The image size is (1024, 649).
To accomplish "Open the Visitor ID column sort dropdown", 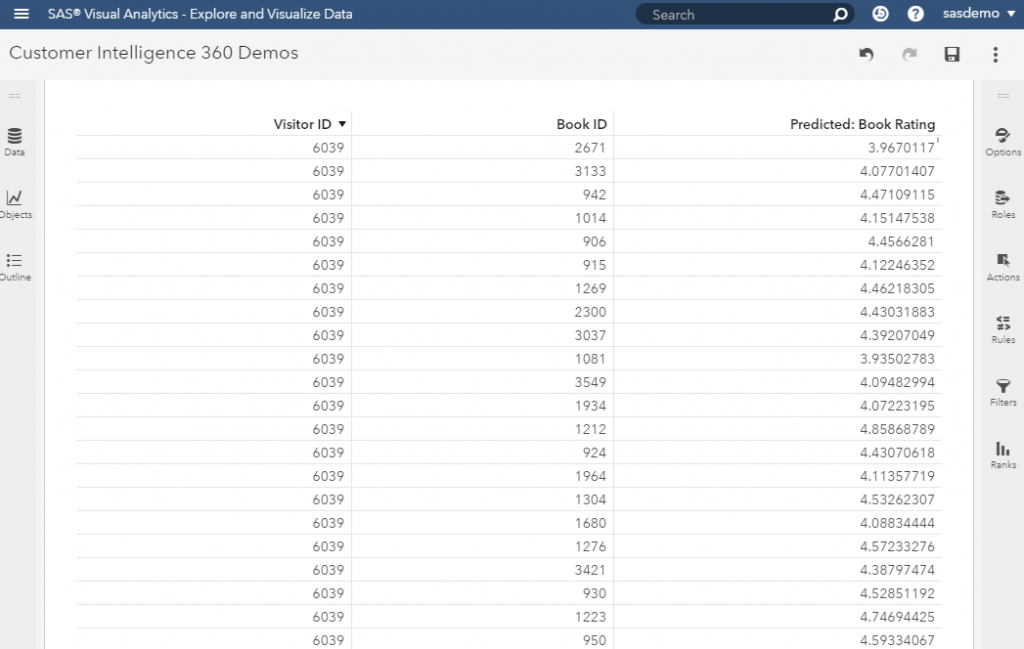I will (x=342, y=123).
